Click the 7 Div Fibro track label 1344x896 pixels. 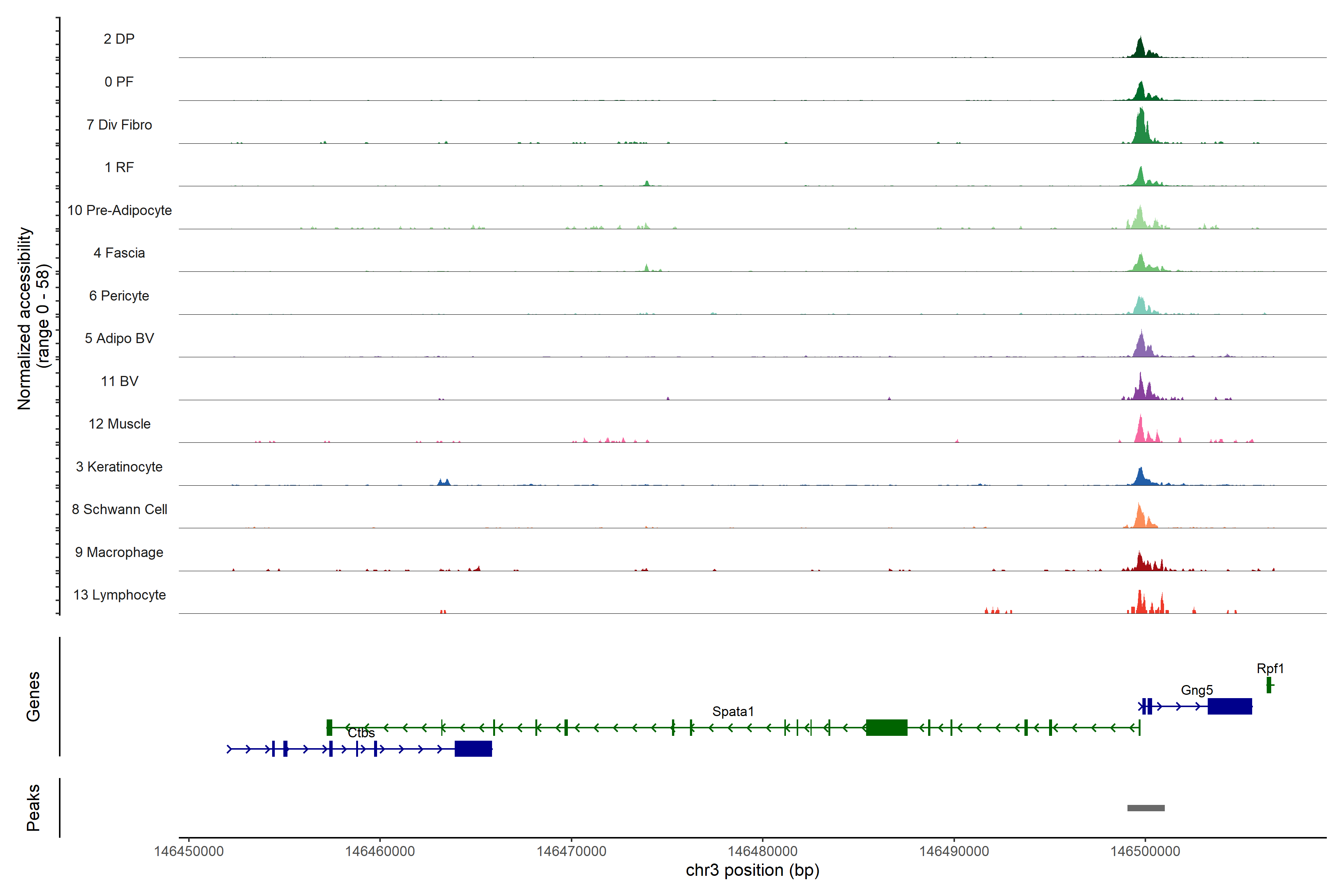pyautogui.click(x=119, y=125)
